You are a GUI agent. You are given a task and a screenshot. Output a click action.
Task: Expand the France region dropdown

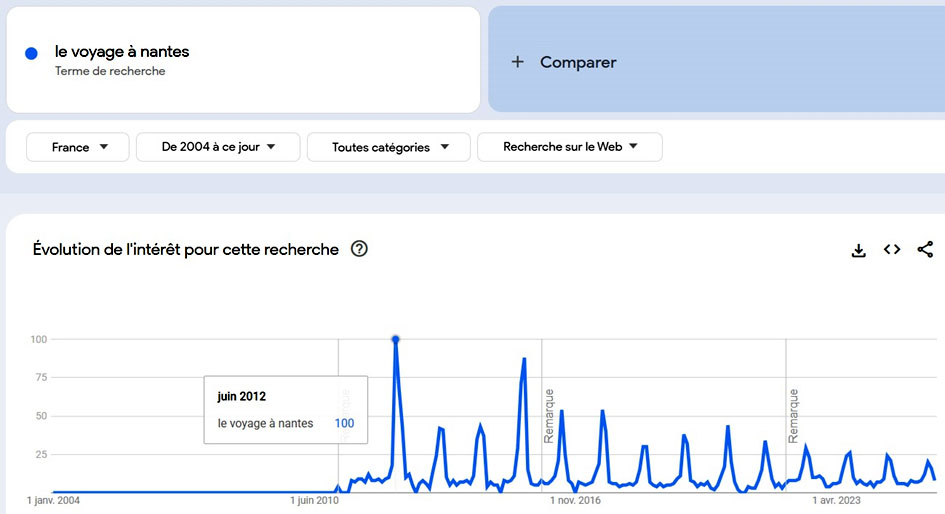(x=78, y=147)
